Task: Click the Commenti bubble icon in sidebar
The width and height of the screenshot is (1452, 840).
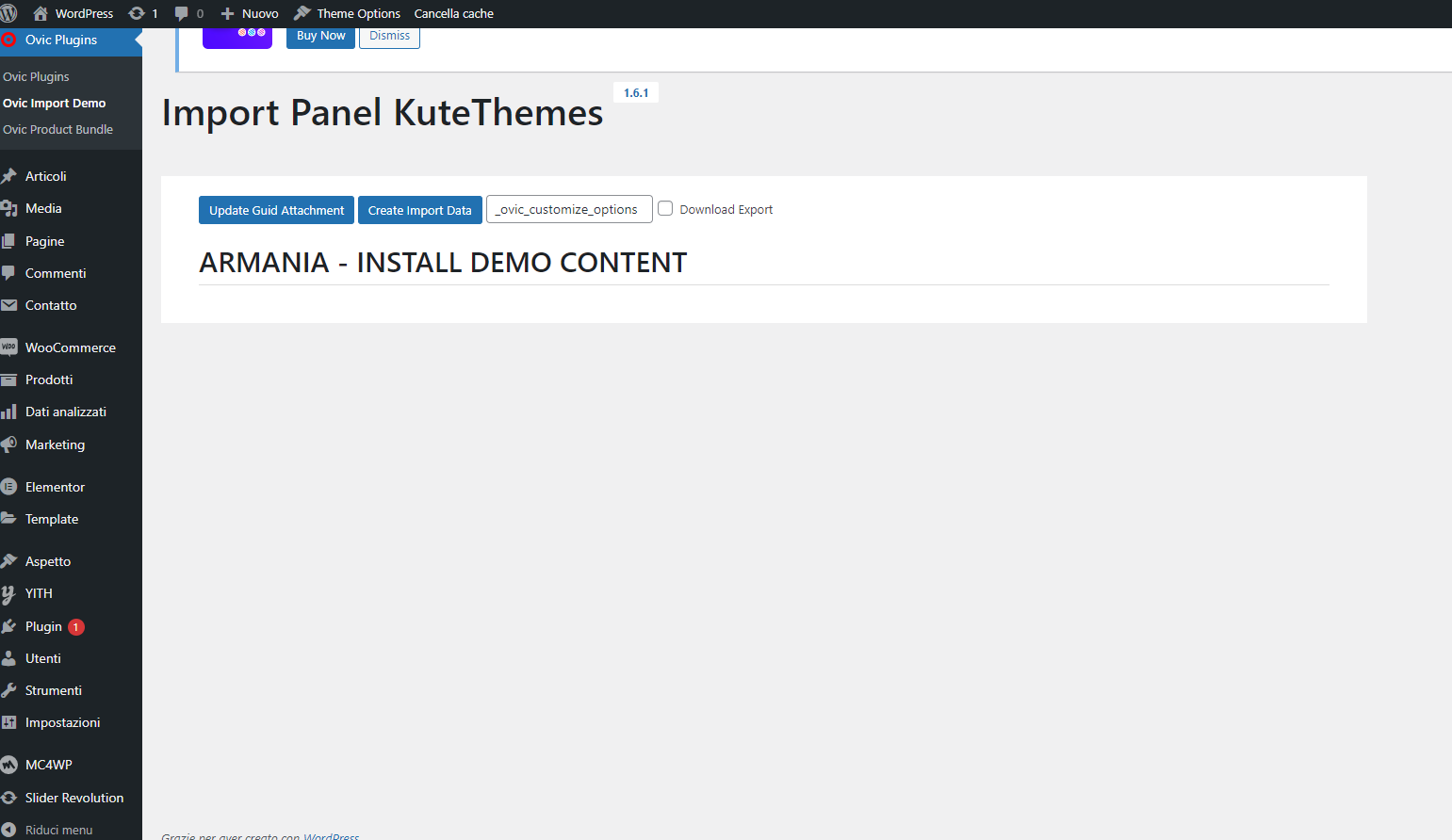Action: (x=8, y=273)
